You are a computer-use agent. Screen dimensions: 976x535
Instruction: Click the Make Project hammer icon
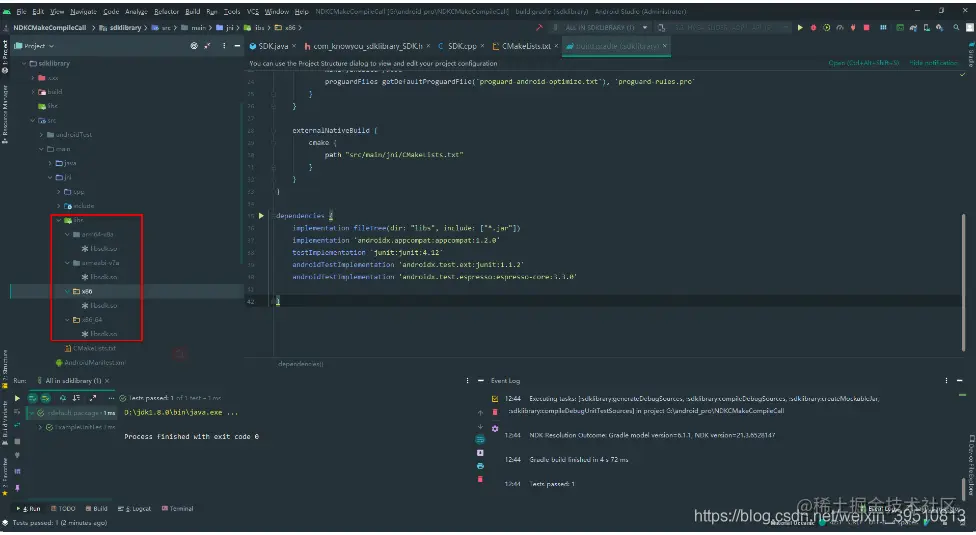(x=539, y=27)
